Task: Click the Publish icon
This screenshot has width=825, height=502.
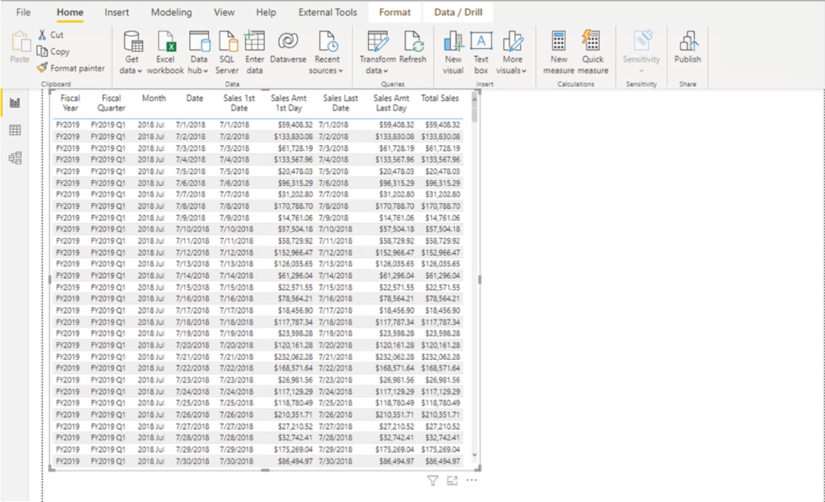Action: 687,41
